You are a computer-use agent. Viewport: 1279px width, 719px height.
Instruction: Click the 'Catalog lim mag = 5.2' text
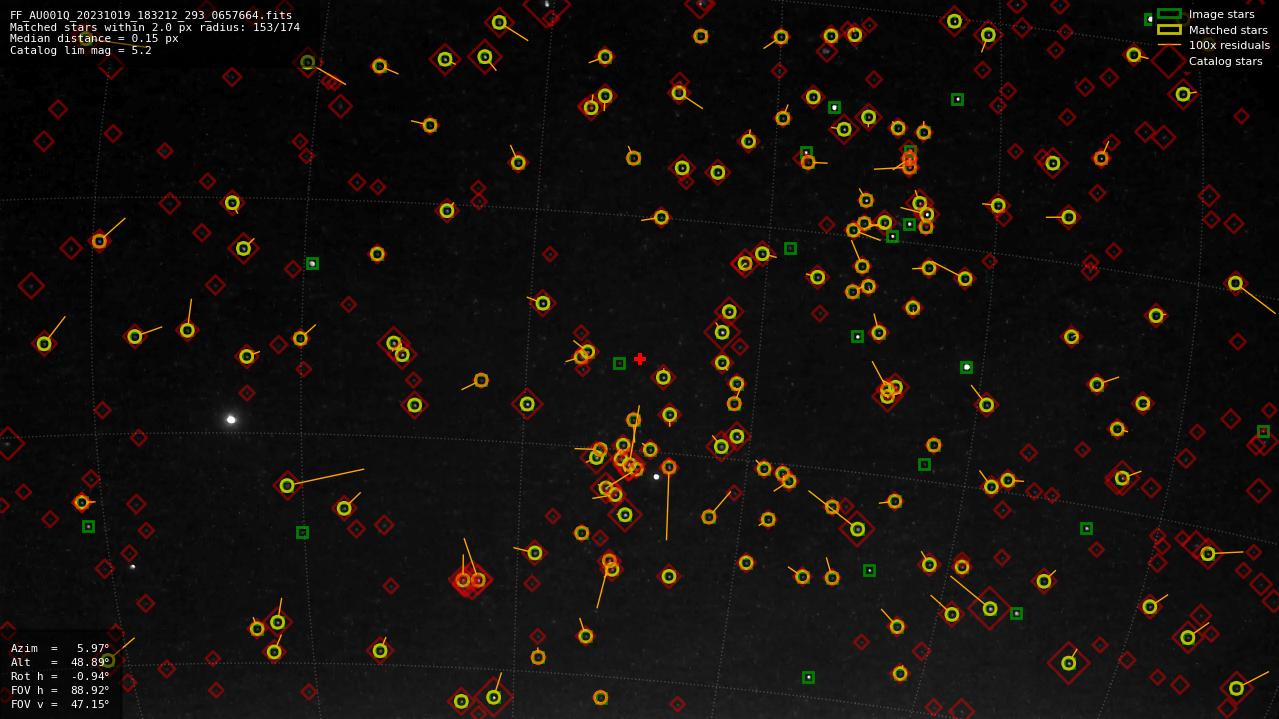click(81, 50)
